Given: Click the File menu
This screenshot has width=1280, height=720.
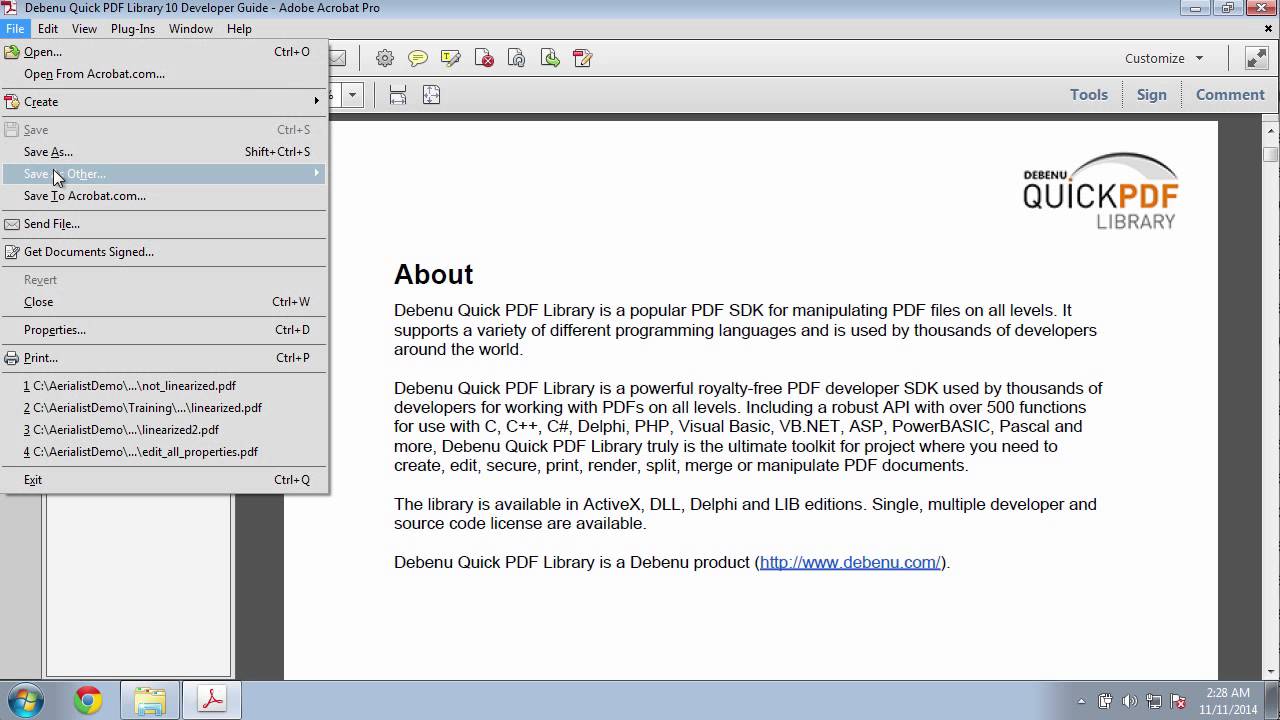Looking at the screenshot, I should [14, 29].
